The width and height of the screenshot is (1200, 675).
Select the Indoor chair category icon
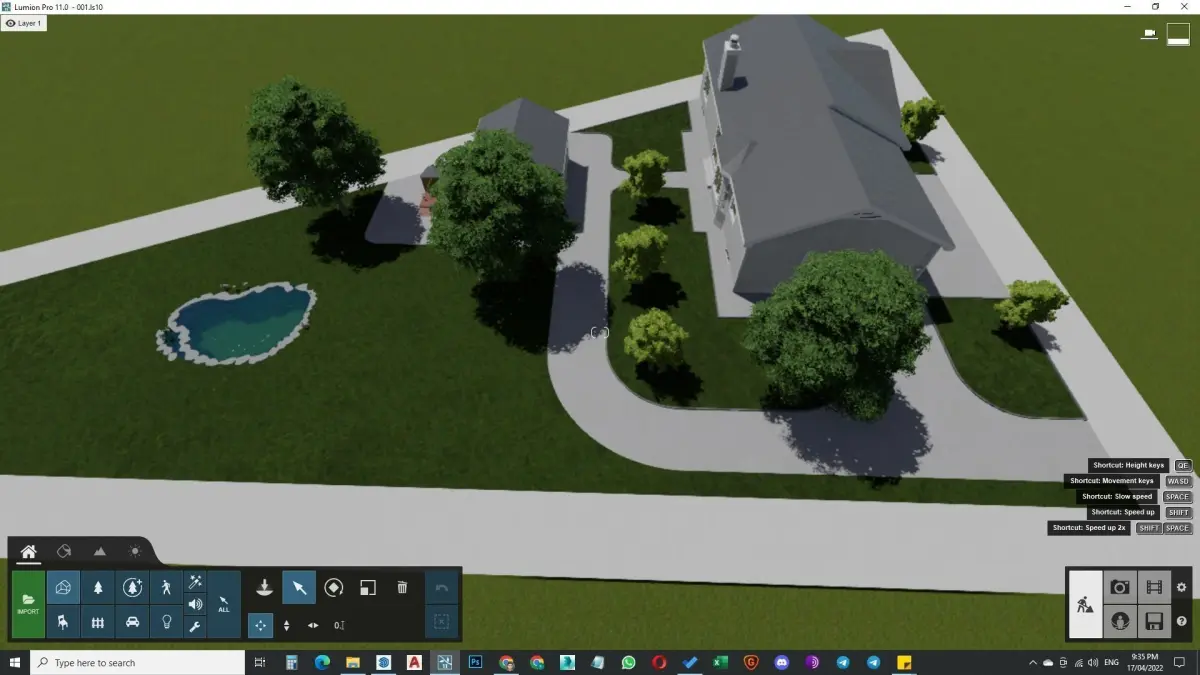[x=63, y=622]
